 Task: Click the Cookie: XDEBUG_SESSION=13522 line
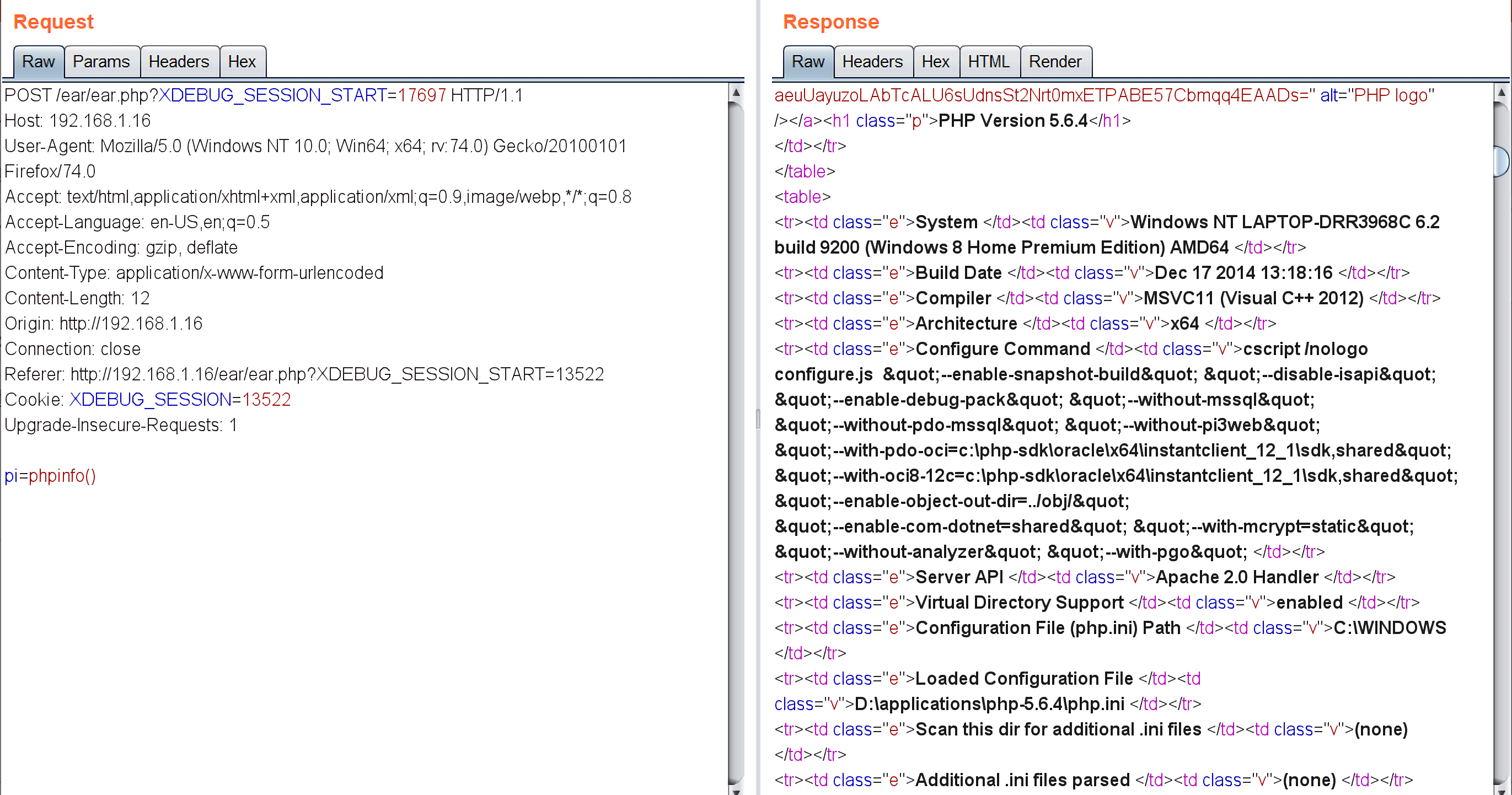(148, 399)
